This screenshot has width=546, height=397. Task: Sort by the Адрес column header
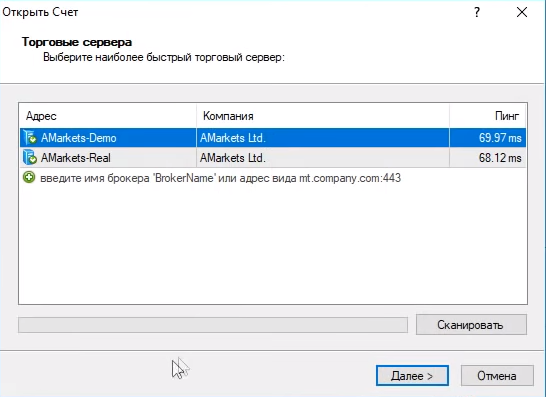tap(108, 116)
